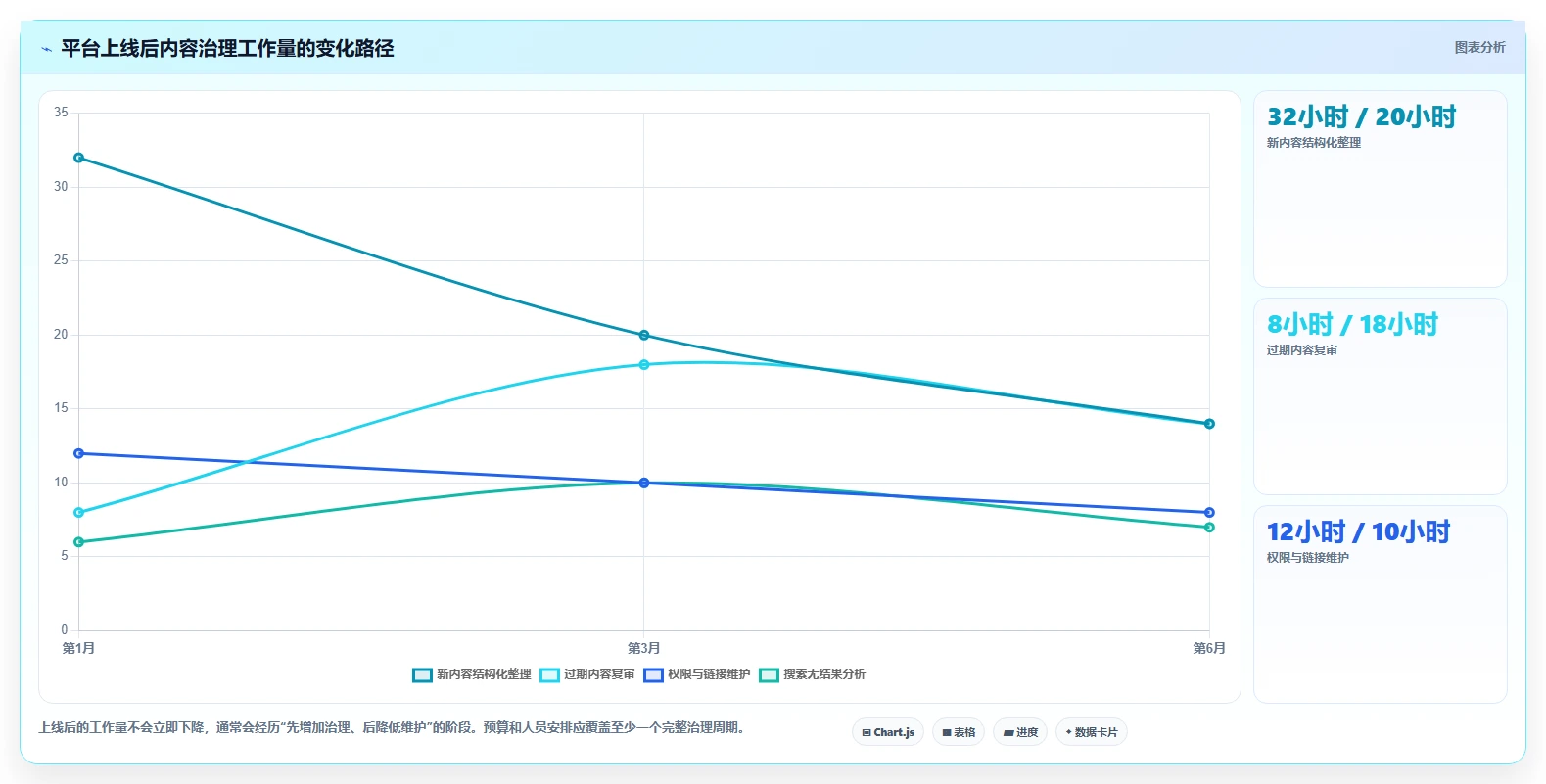Select the 进度 tag button
This screenshot has width=1546, height=784.
click(x=1020, y=732)
